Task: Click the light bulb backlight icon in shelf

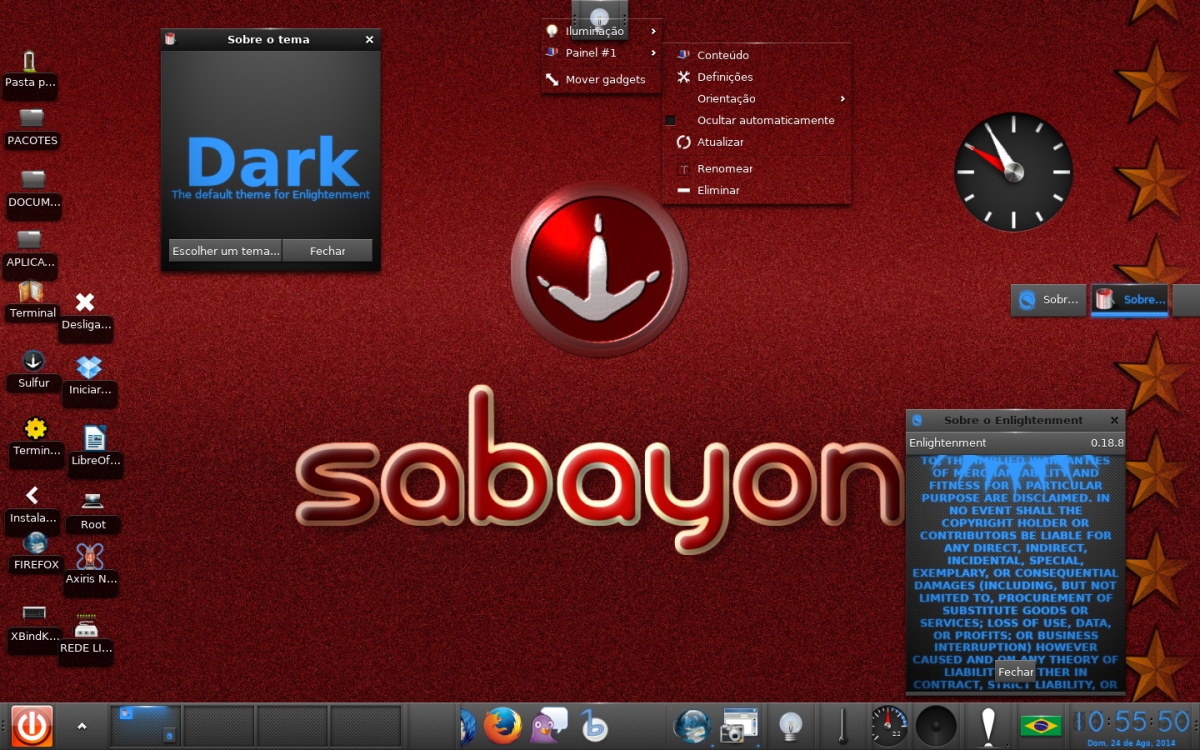Action: tap(791, 725)
